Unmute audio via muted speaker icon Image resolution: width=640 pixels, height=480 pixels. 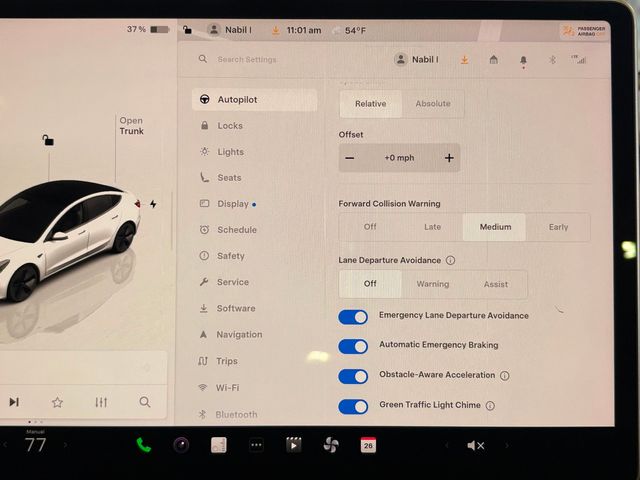coord(476,446)
